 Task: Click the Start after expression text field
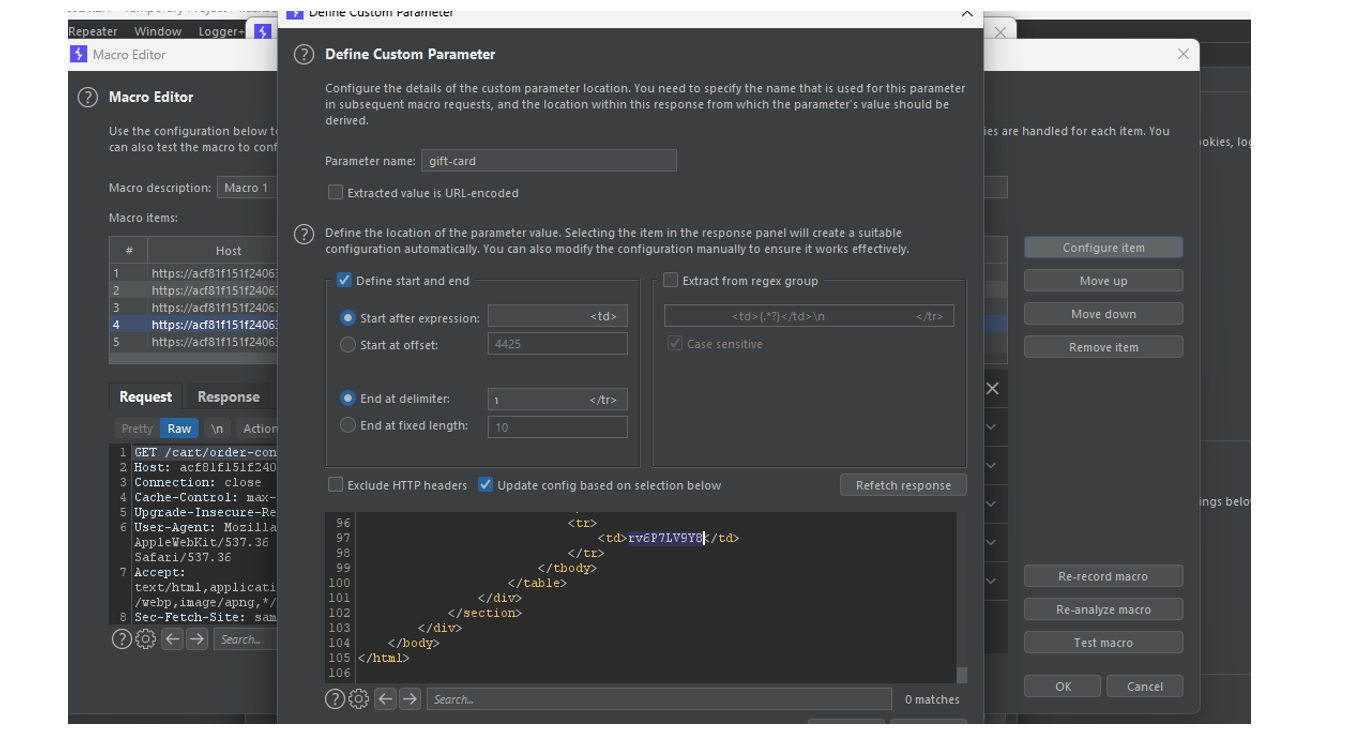(x=558, y=317)
